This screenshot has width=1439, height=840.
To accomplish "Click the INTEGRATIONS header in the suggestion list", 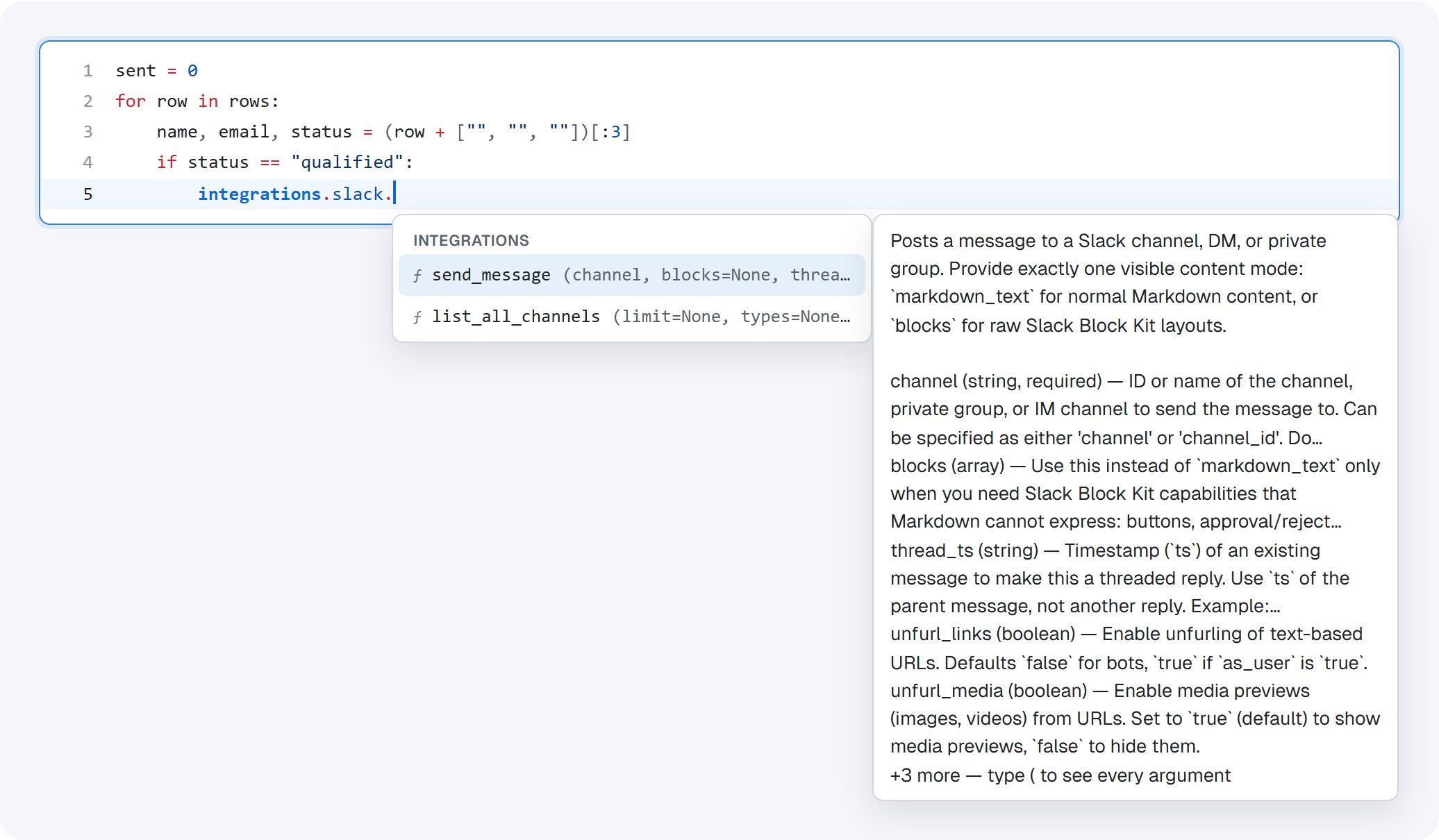I will tap(471, 240).
